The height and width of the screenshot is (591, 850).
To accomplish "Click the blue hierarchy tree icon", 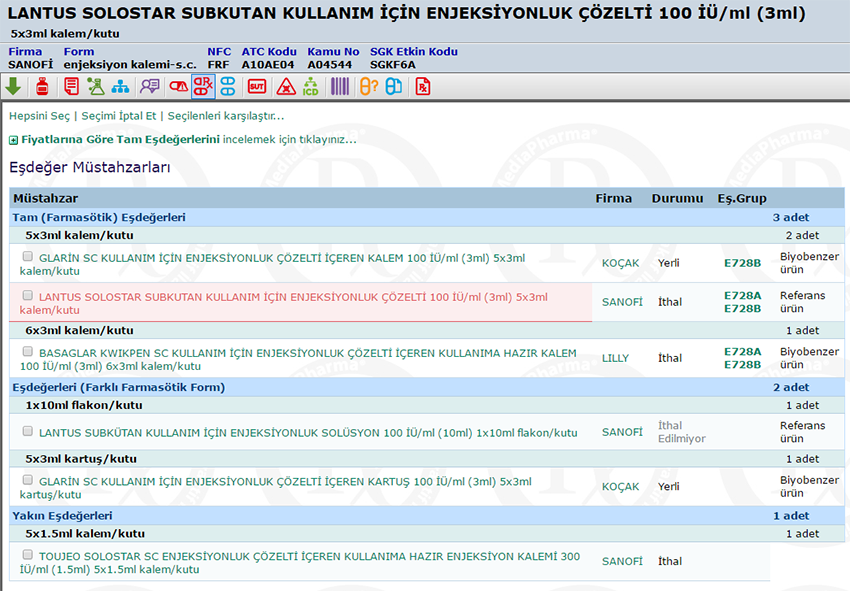I will 121,86.
